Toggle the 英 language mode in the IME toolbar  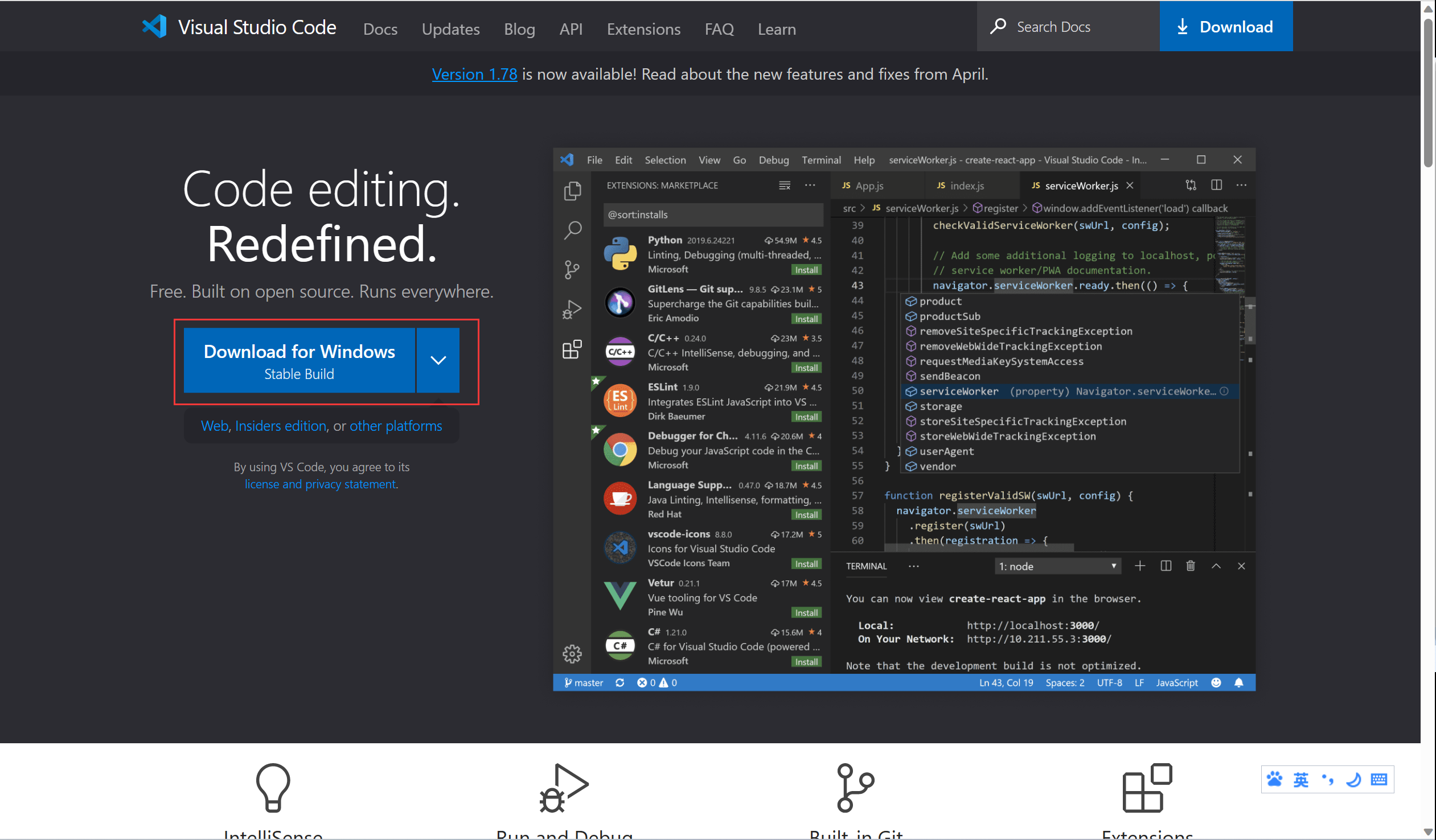(1300, 779)
